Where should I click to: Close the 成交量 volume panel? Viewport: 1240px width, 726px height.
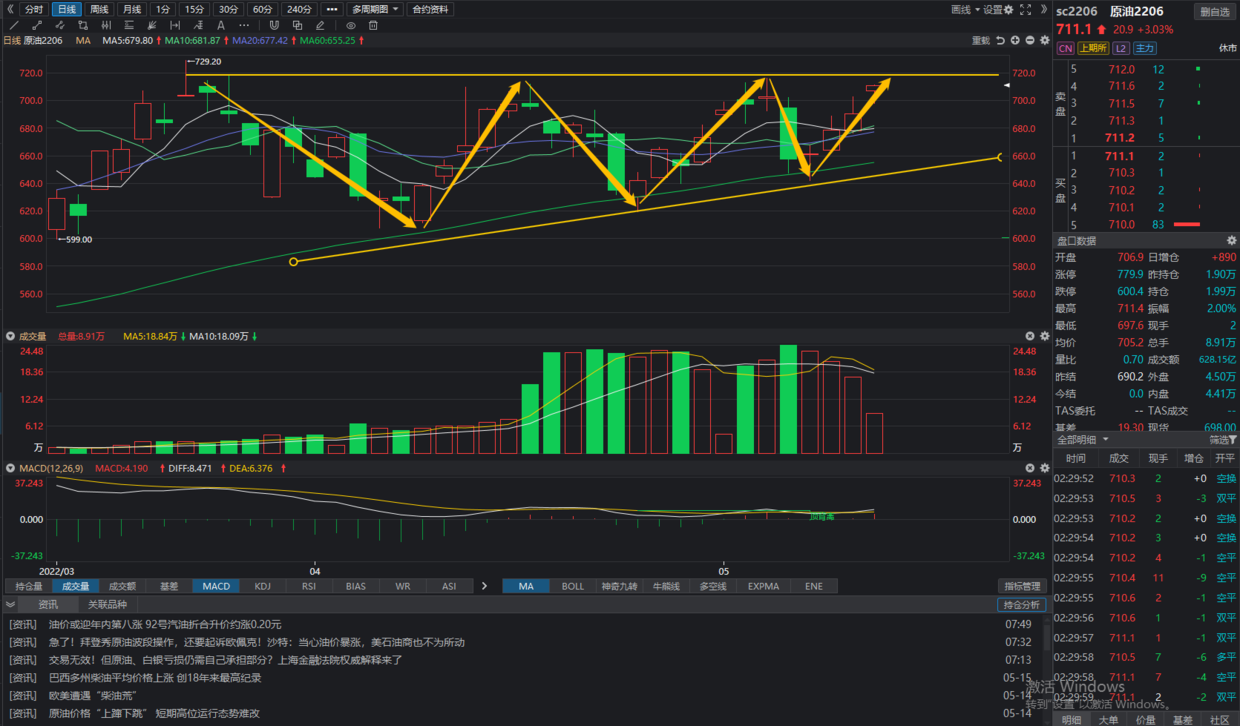[1030, 337]
